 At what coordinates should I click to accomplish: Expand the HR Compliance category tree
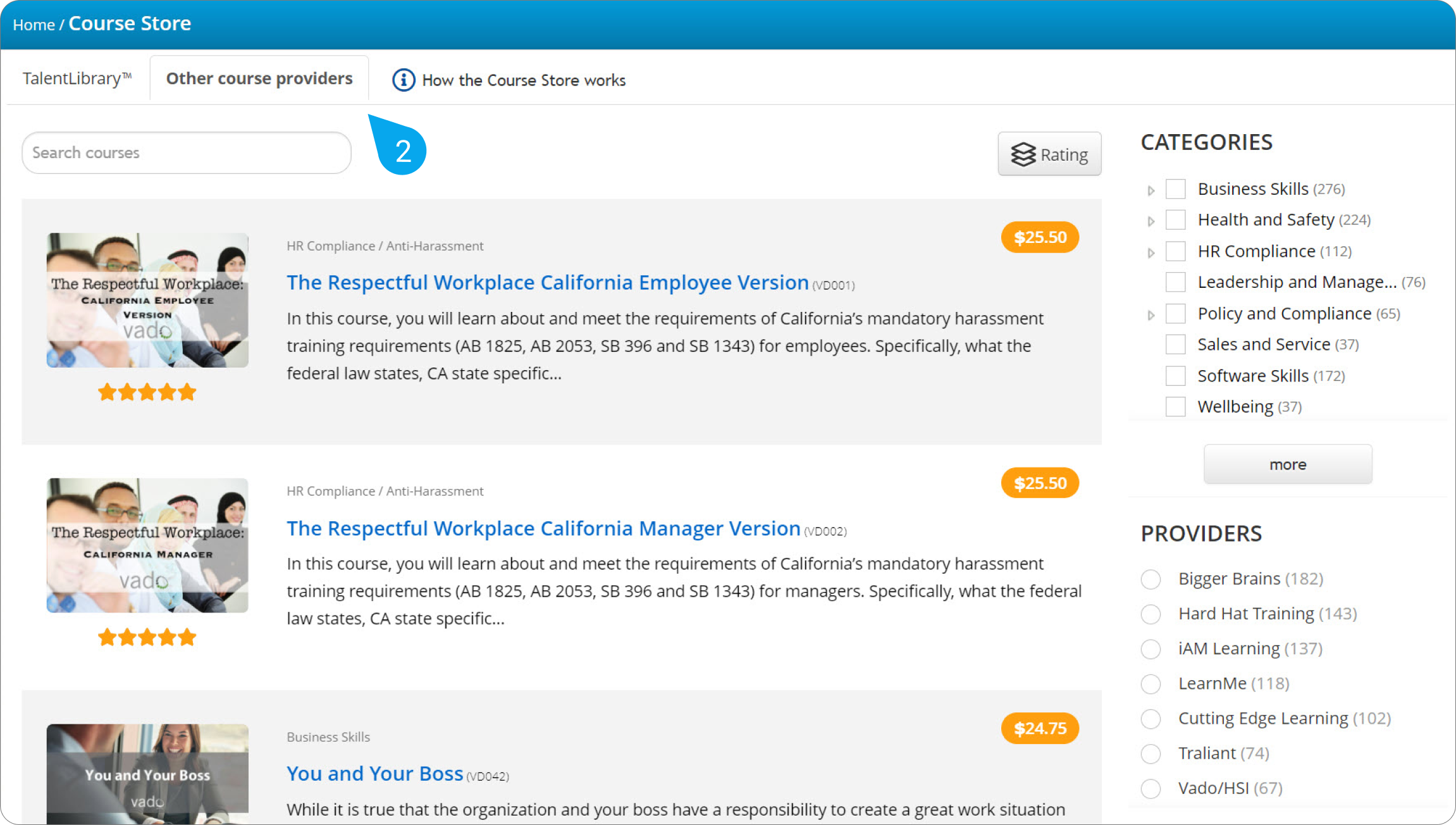(x=1151, y=252)
